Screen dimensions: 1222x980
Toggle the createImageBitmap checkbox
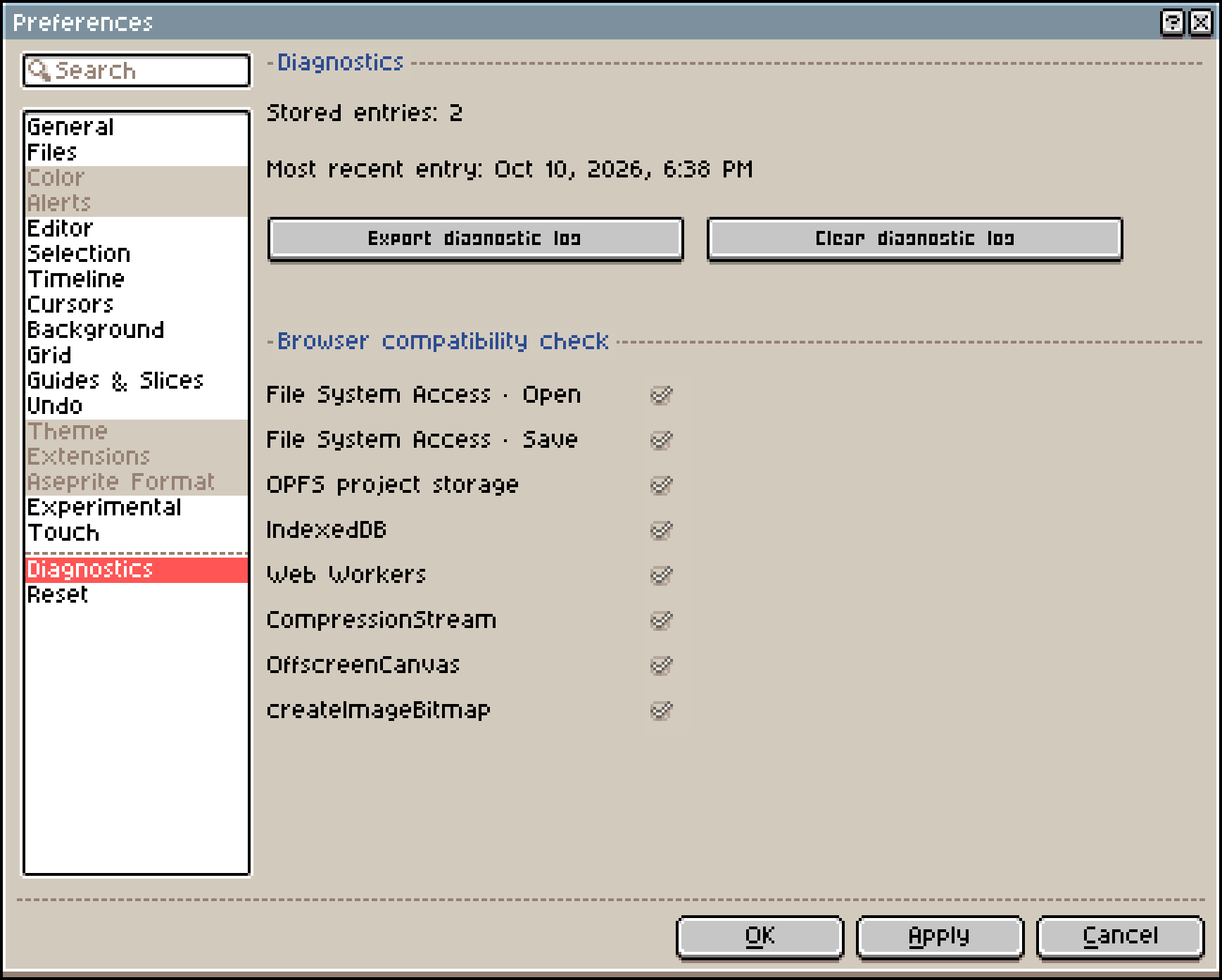click(x=661, y=710)
